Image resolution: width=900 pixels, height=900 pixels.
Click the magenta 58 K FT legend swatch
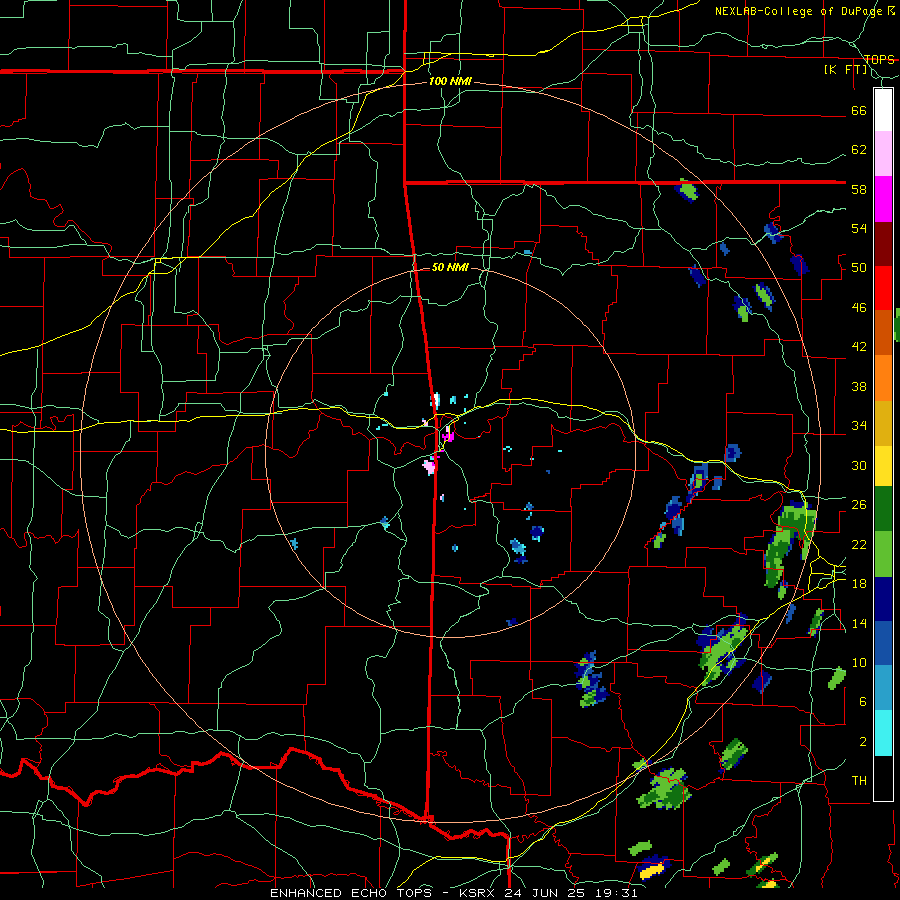883,199
